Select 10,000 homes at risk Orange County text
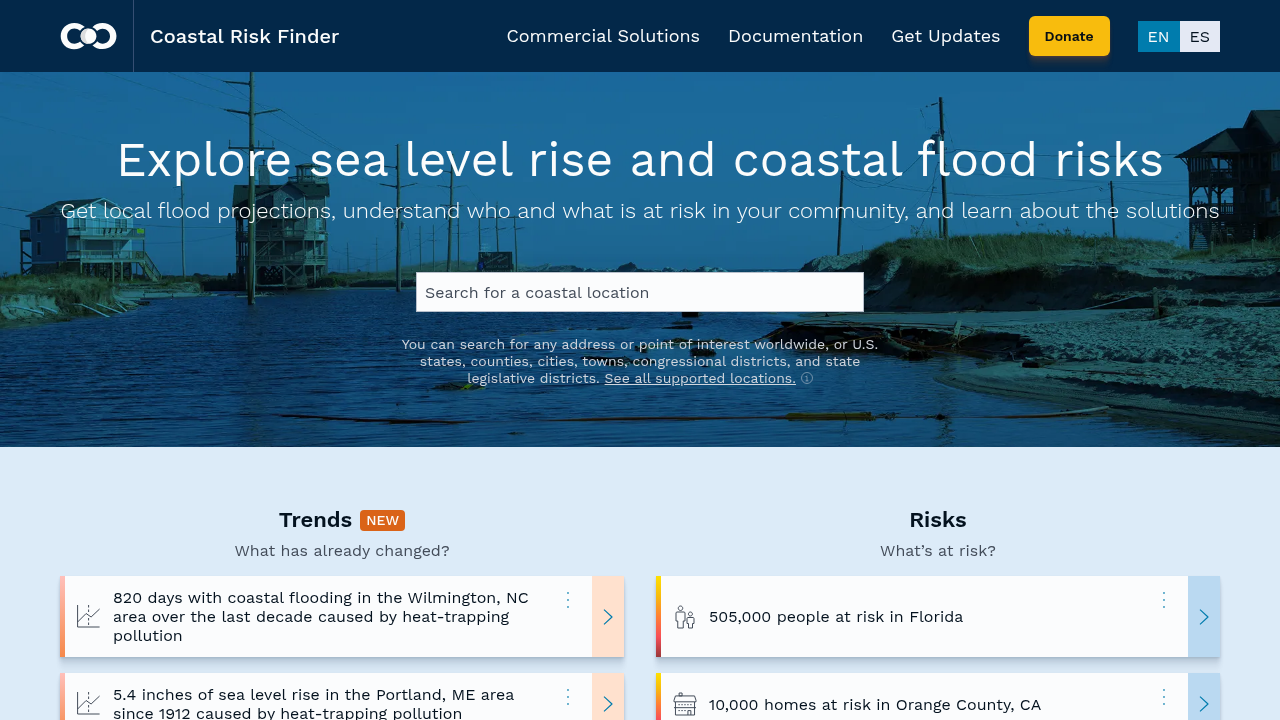Viewport: 1280px width, 720px height. (x=875, y=705)
